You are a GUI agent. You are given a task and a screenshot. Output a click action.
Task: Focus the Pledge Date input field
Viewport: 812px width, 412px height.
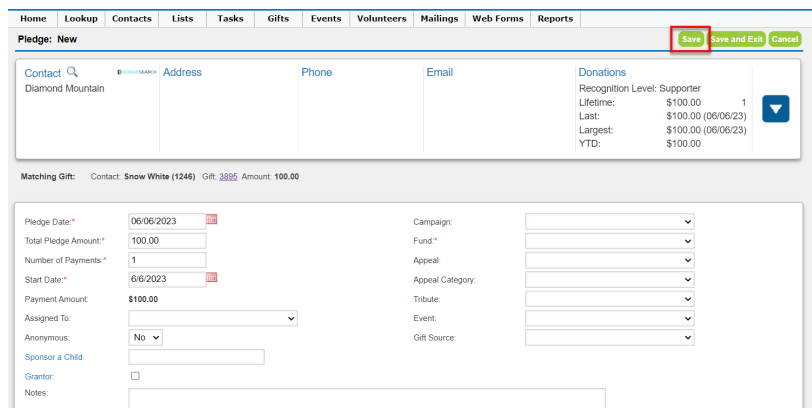pyautogui.click(x=167, y=221)
